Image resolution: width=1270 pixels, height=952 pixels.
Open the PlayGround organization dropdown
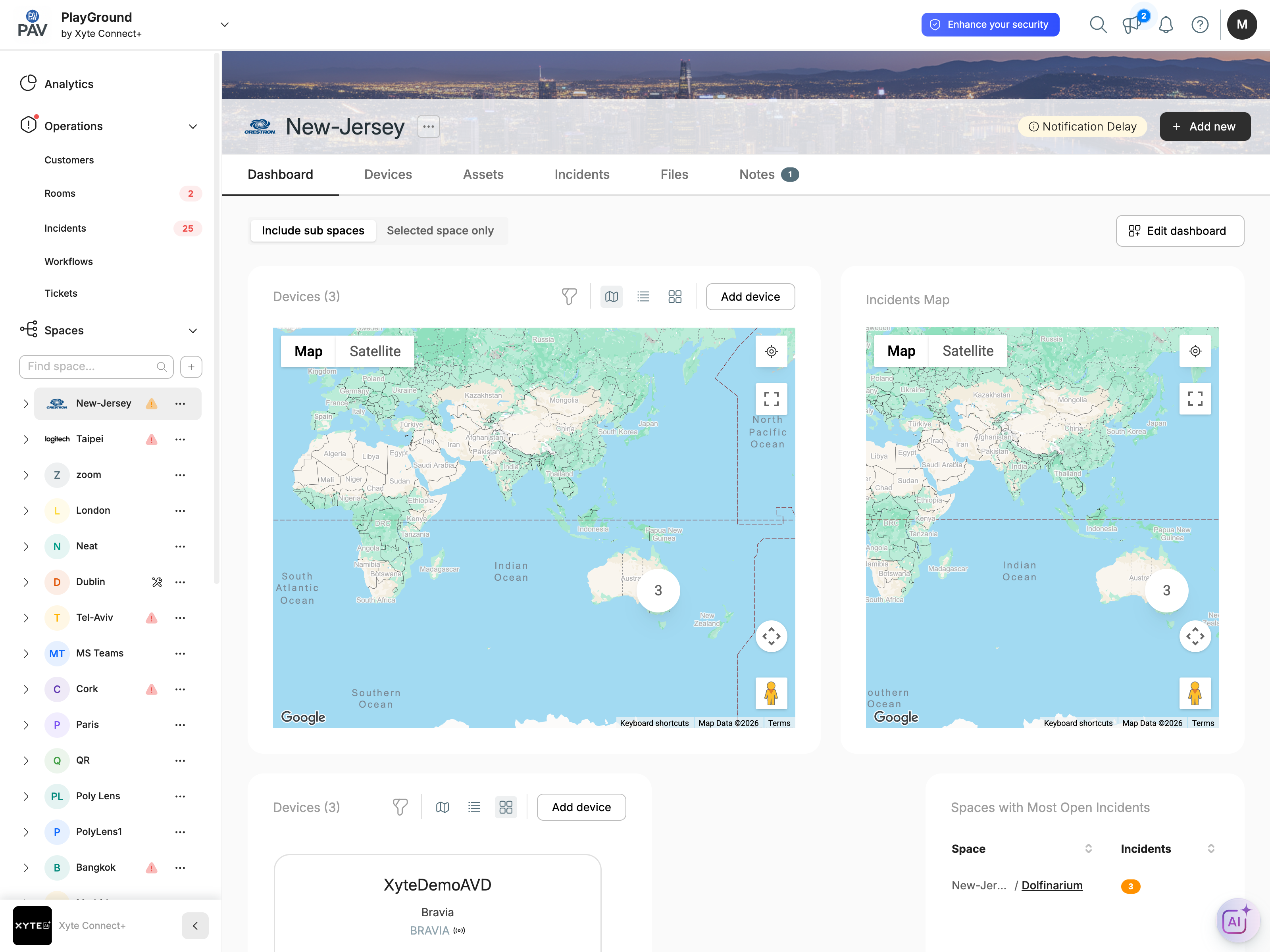tap(225, 25)
